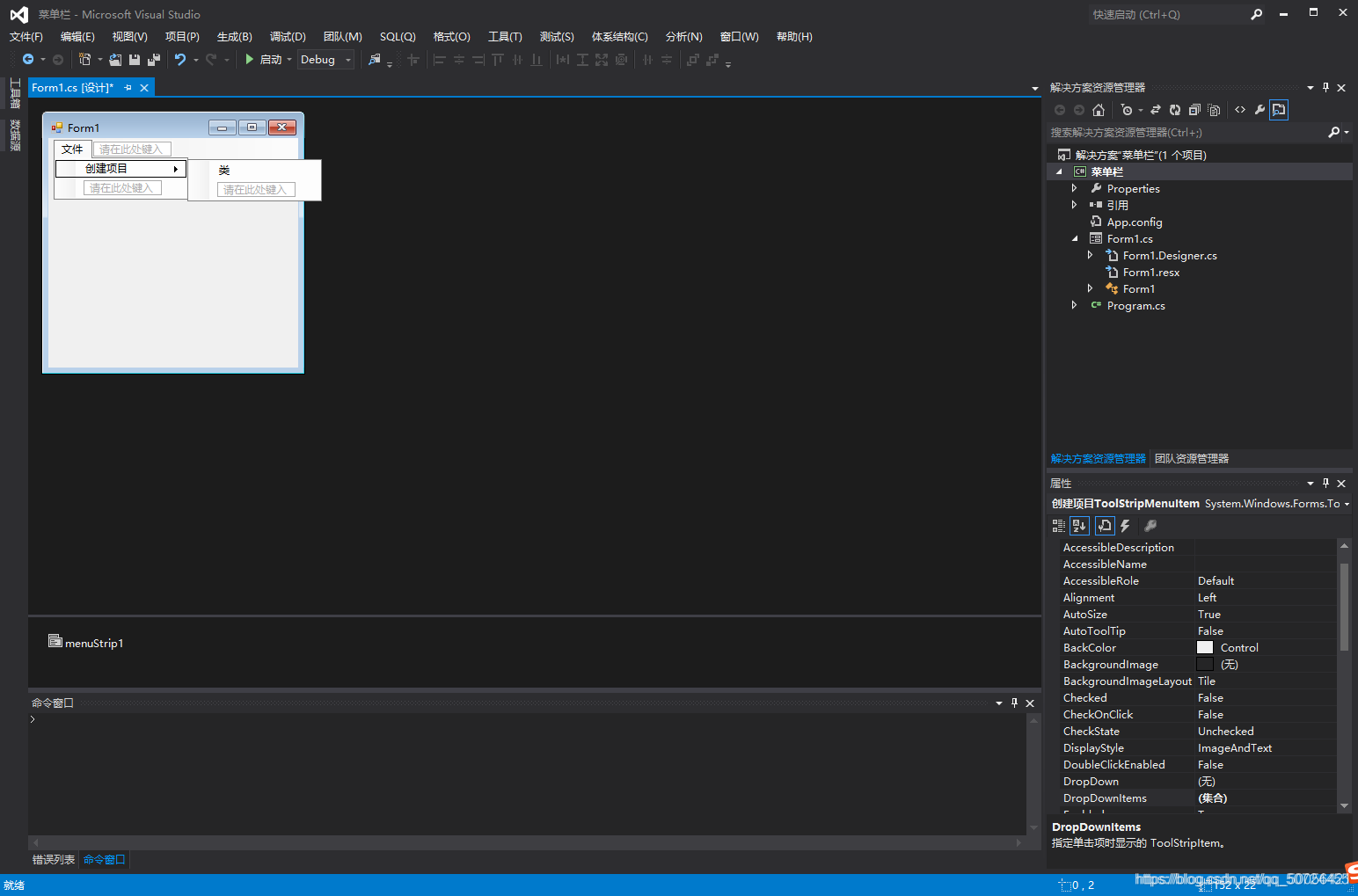Close the Form1.cs design tab

click(x=144, y=88)
